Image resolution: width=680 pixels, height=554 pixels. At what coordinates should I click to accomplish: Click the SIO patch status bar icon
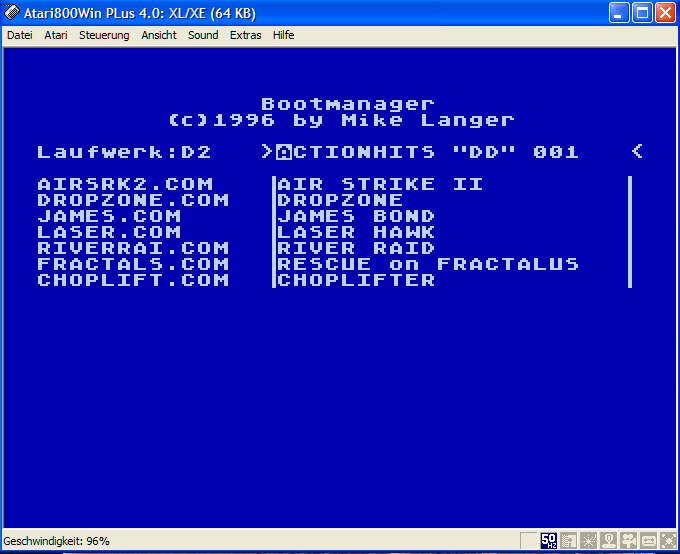pyautogui.click(x=569, y=541)
